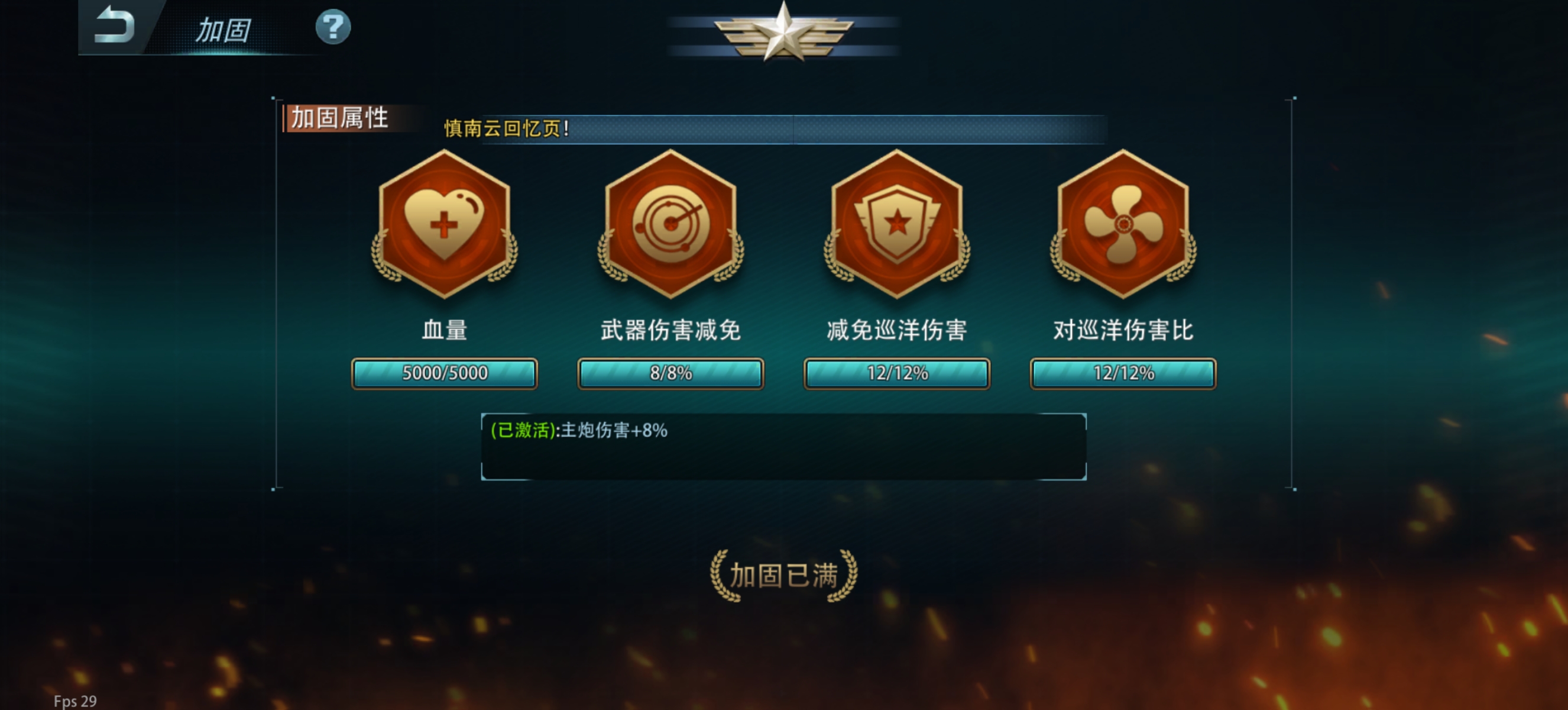Click the 加固属性 section header

[x=339, y=118]
